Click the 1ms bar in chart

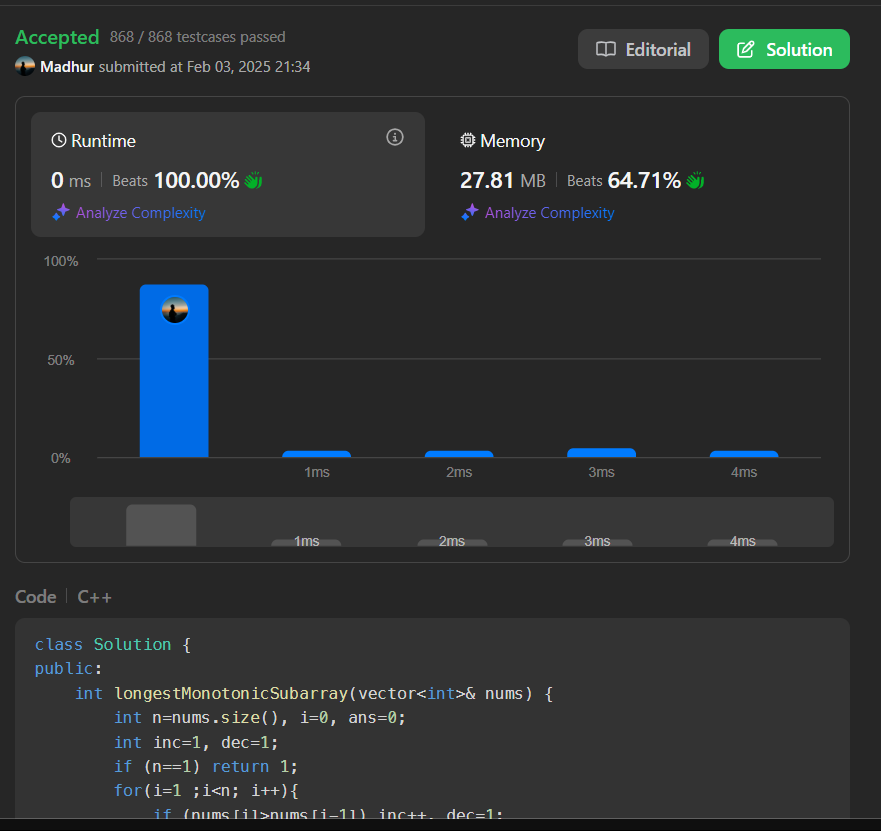[316, 454]
